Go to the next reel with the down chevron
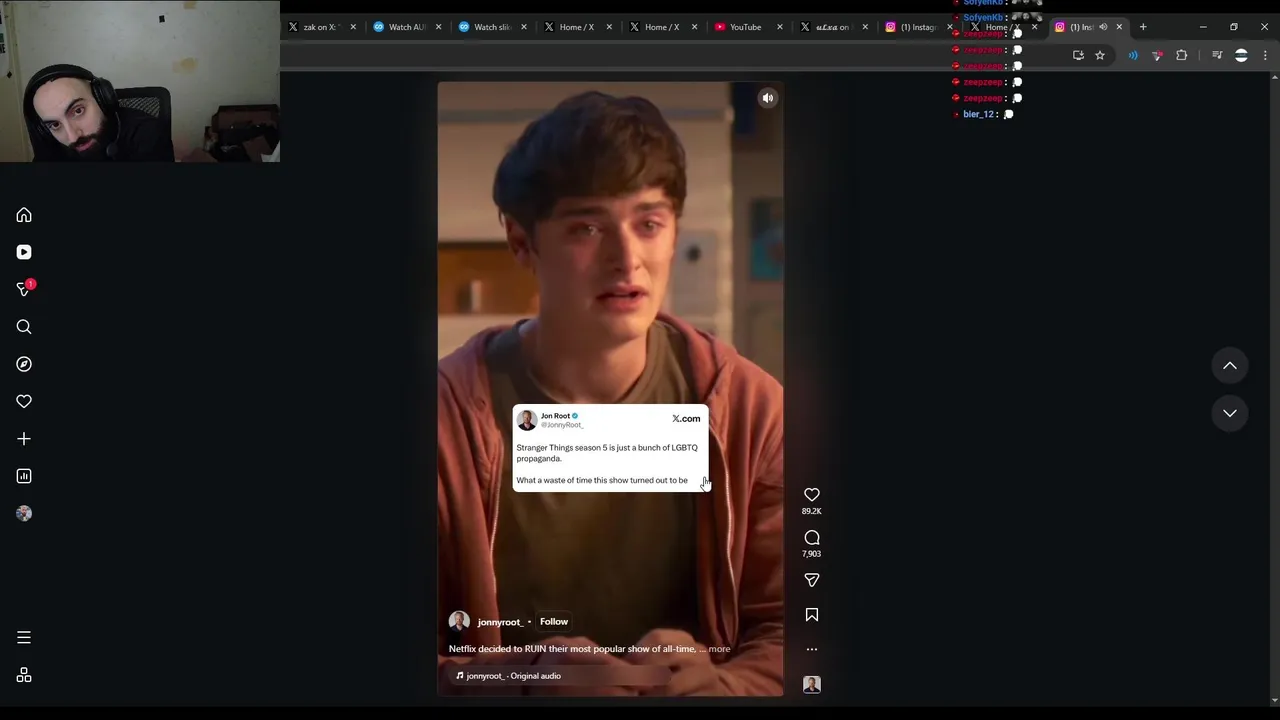1280x720 pixels. 1230,413
